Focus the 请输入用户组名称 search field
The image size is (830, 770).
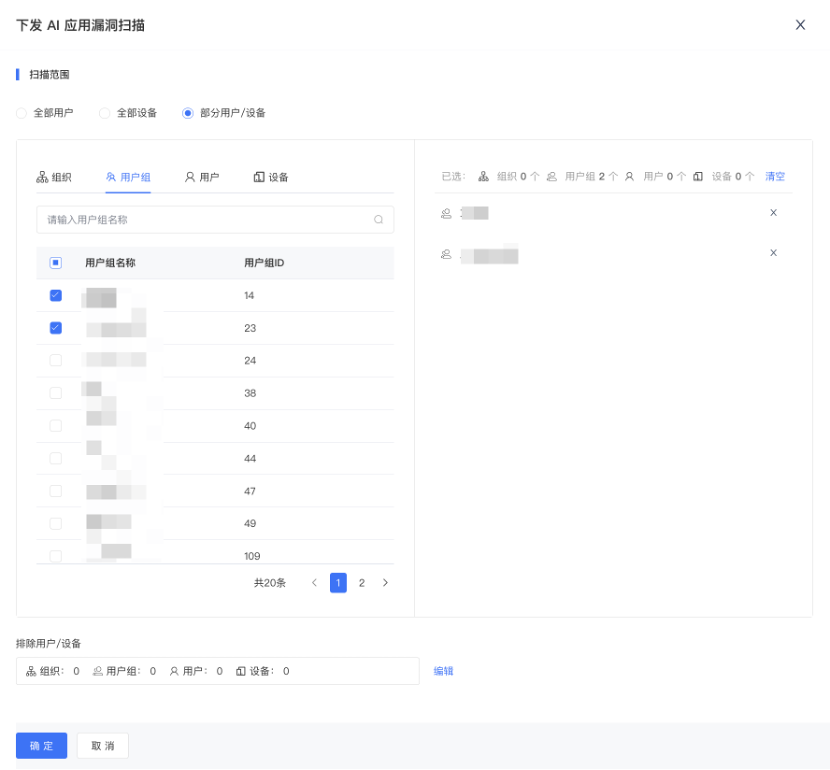215,220
